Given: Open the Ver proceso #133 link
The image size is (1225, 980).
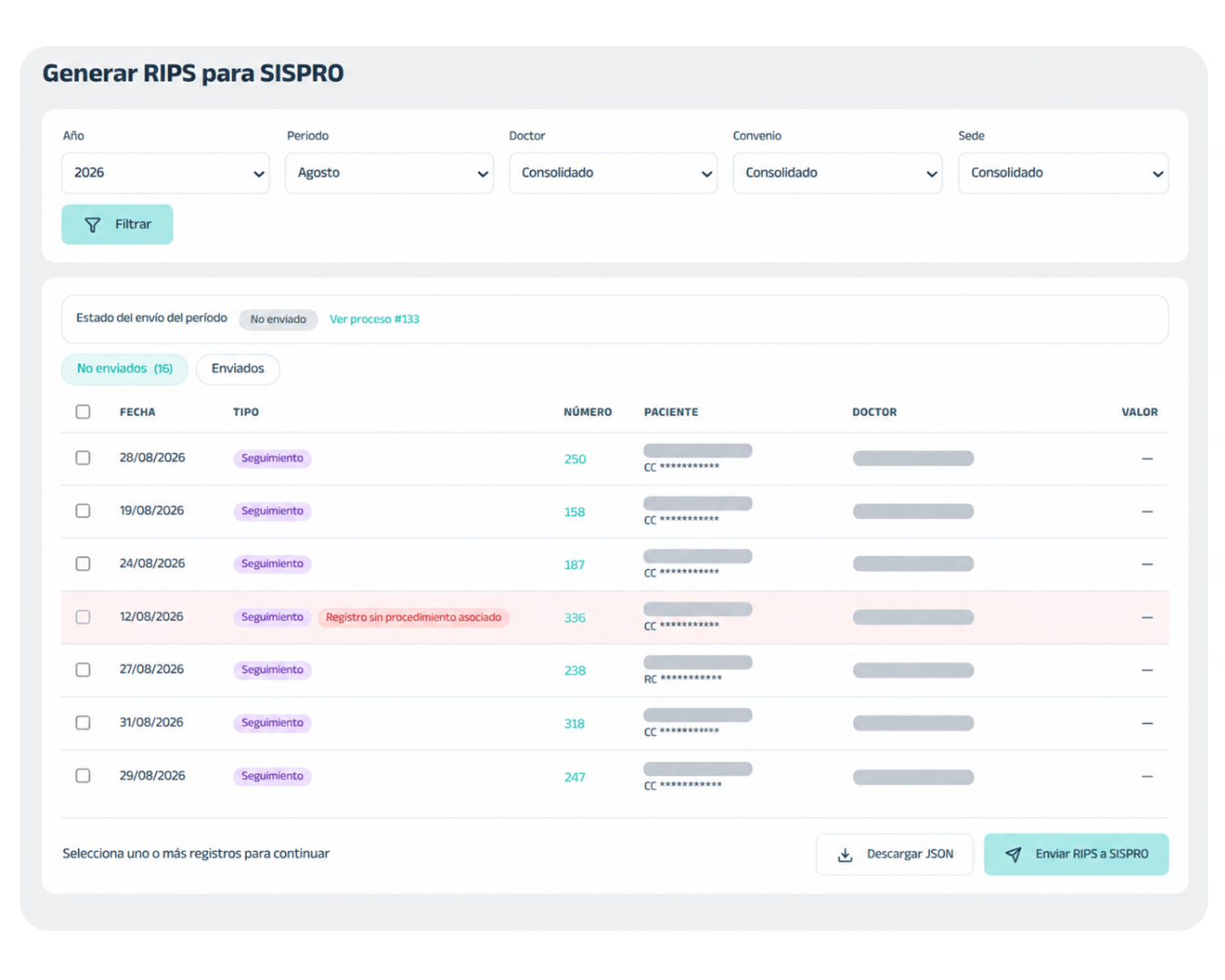Looking at the screenshot, I should tap(374, 319).
